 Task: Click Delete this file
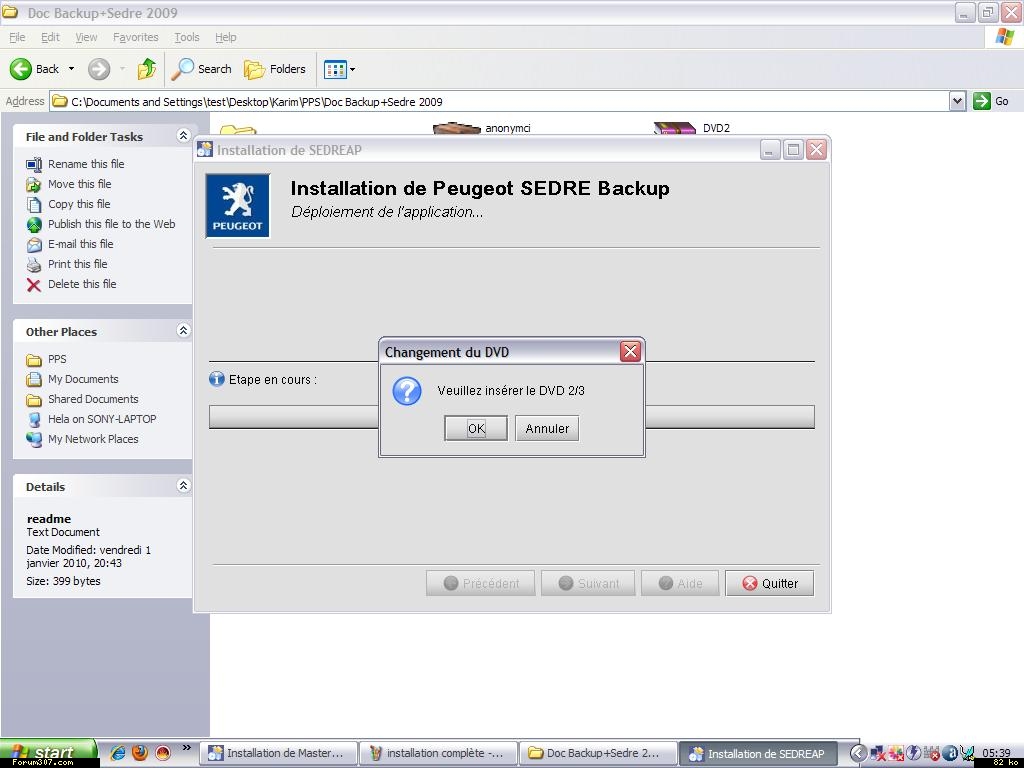pos(82,284)
